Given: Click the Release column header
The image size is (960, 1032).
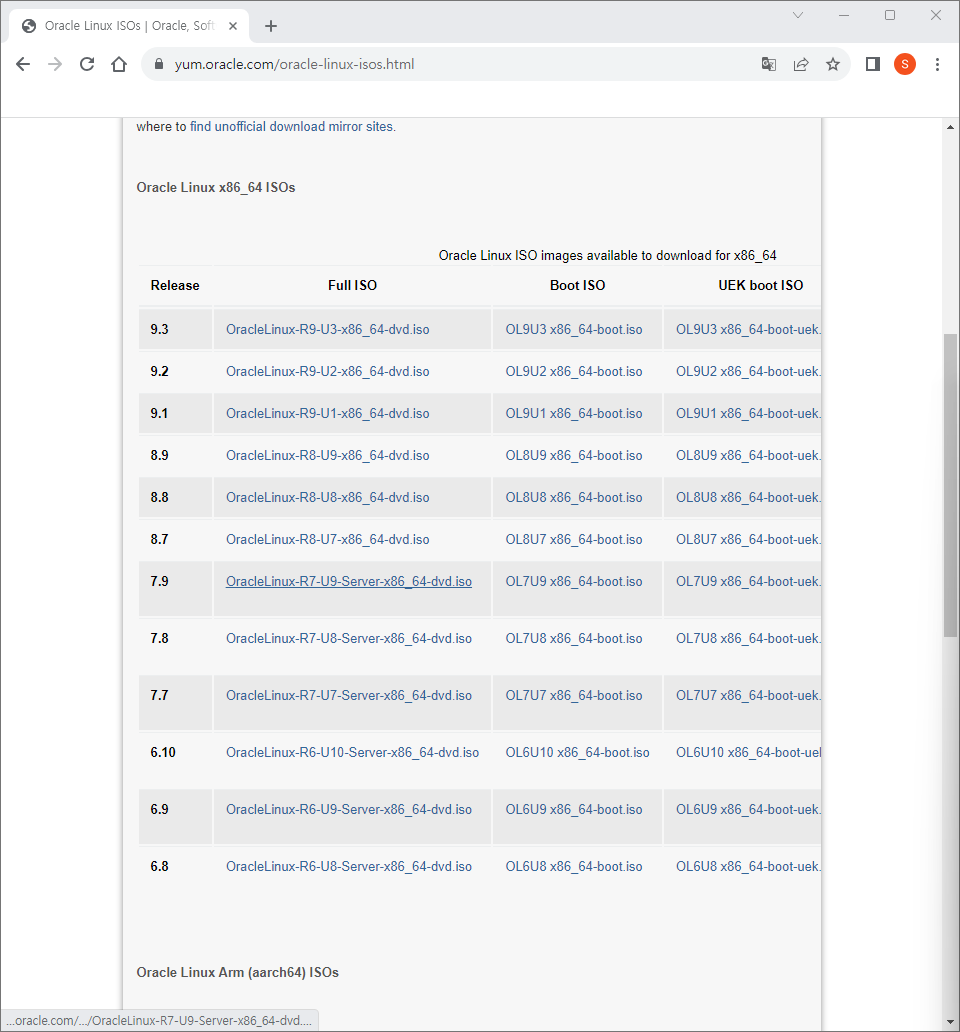Looking at the screenshot, I should tap(175, 286).
